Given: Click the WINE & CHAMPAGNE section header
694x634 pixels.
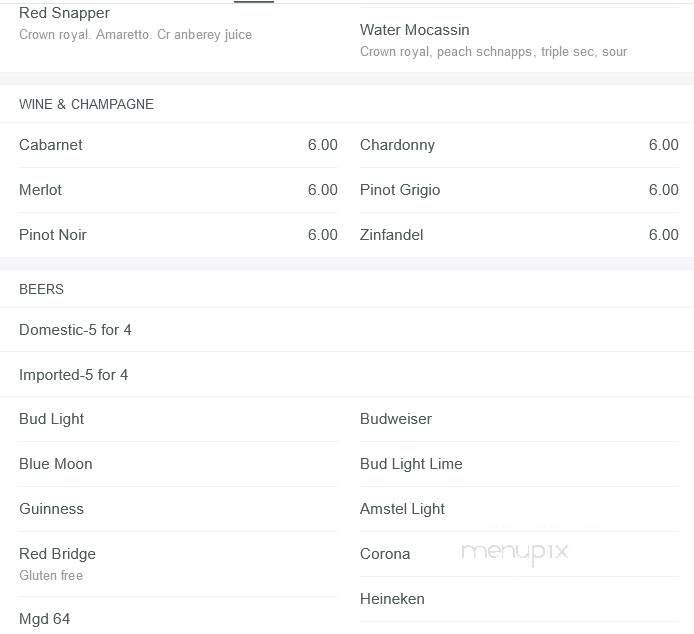Looking at the screenshot, I should click(86, 104).
